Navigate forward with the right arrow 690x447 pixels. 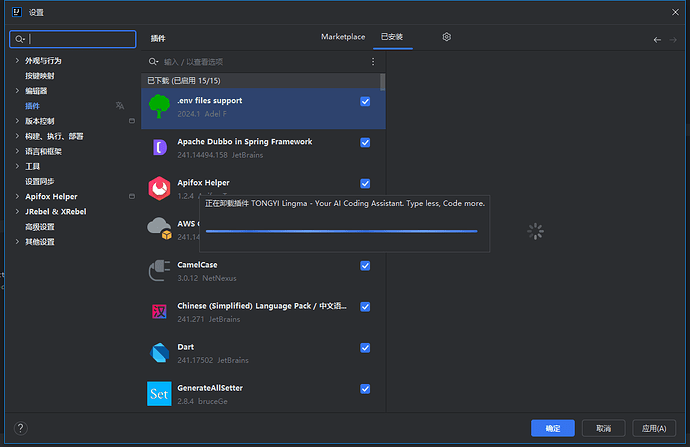[x=673, y=40]
